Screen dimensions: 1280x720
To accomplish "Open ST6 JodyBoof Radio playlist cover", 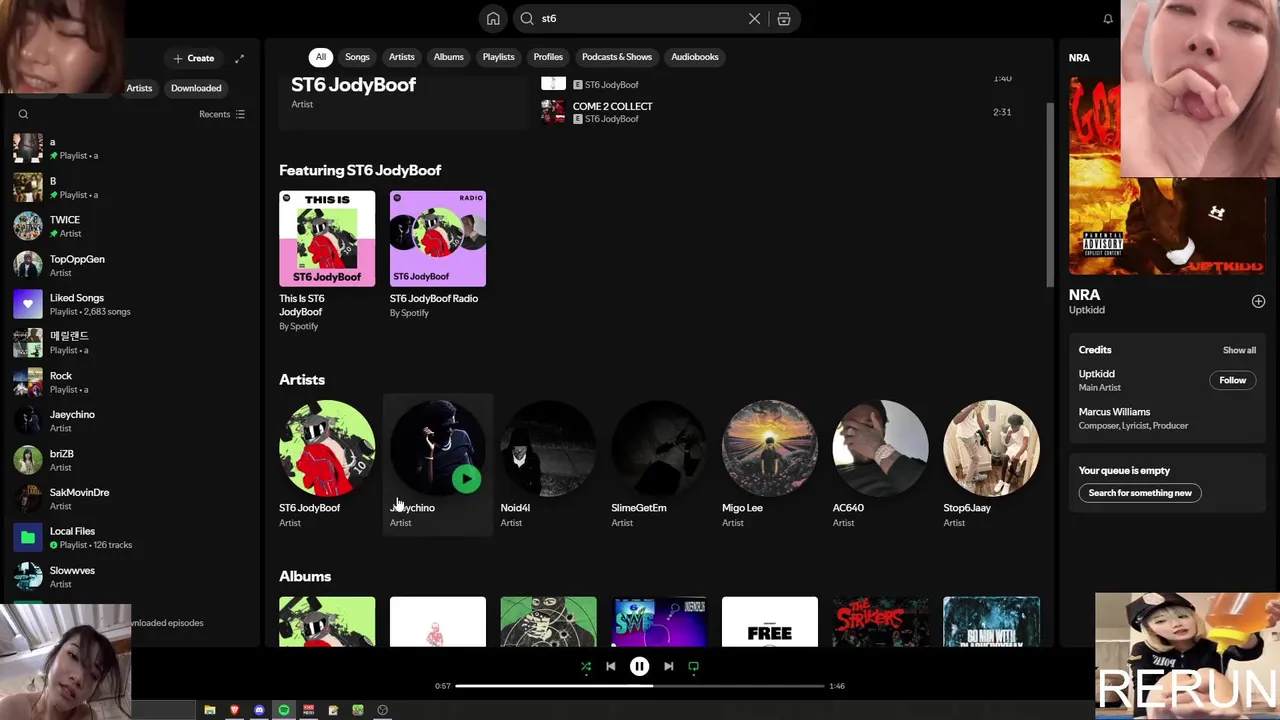I will click(x=438, y=238).
